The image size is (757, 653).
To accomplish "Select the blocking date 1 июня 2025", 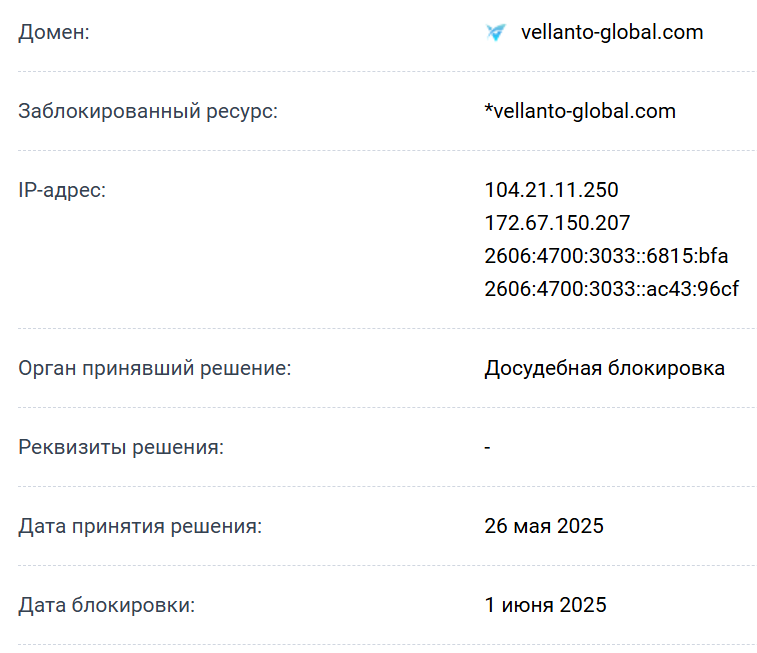I will (x=545, y=605).
